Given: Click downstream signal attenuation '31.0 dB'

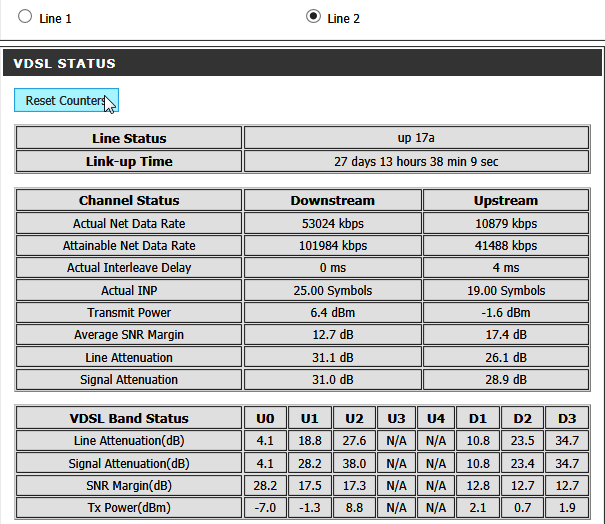Looking at the screenshot, I should click(x=333, y=379).
